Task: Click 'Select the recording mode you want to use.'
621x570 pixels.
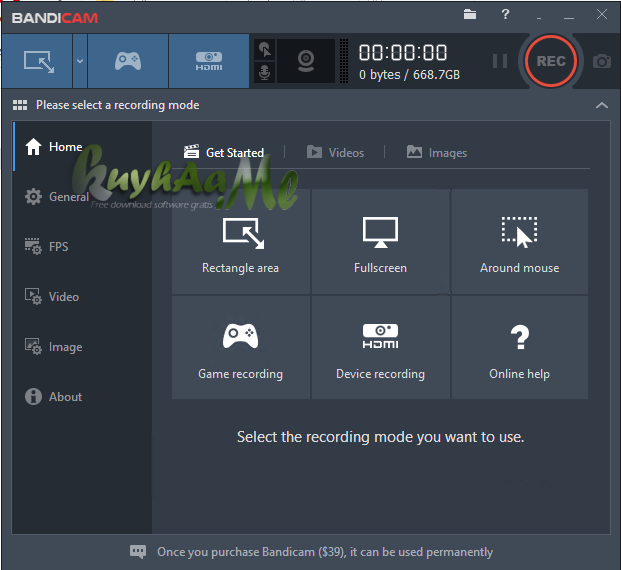Action: click(381, 437)
